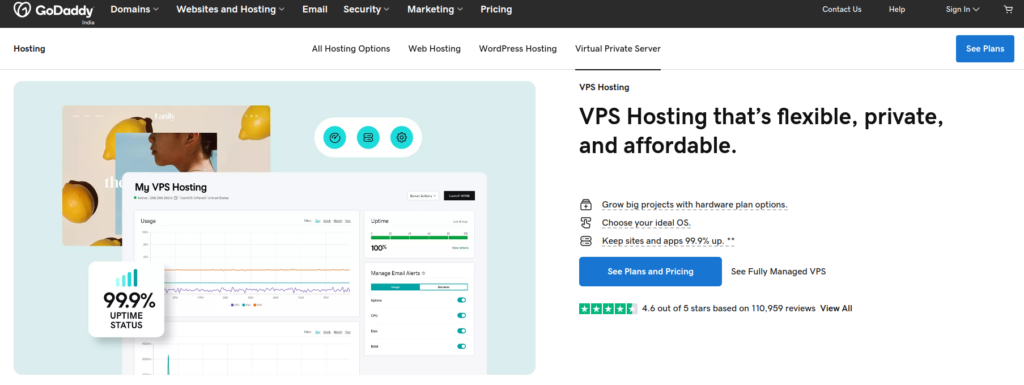Click the icon beside Choose your ideal OS
1024x385 pixels.
click(586, 223)
